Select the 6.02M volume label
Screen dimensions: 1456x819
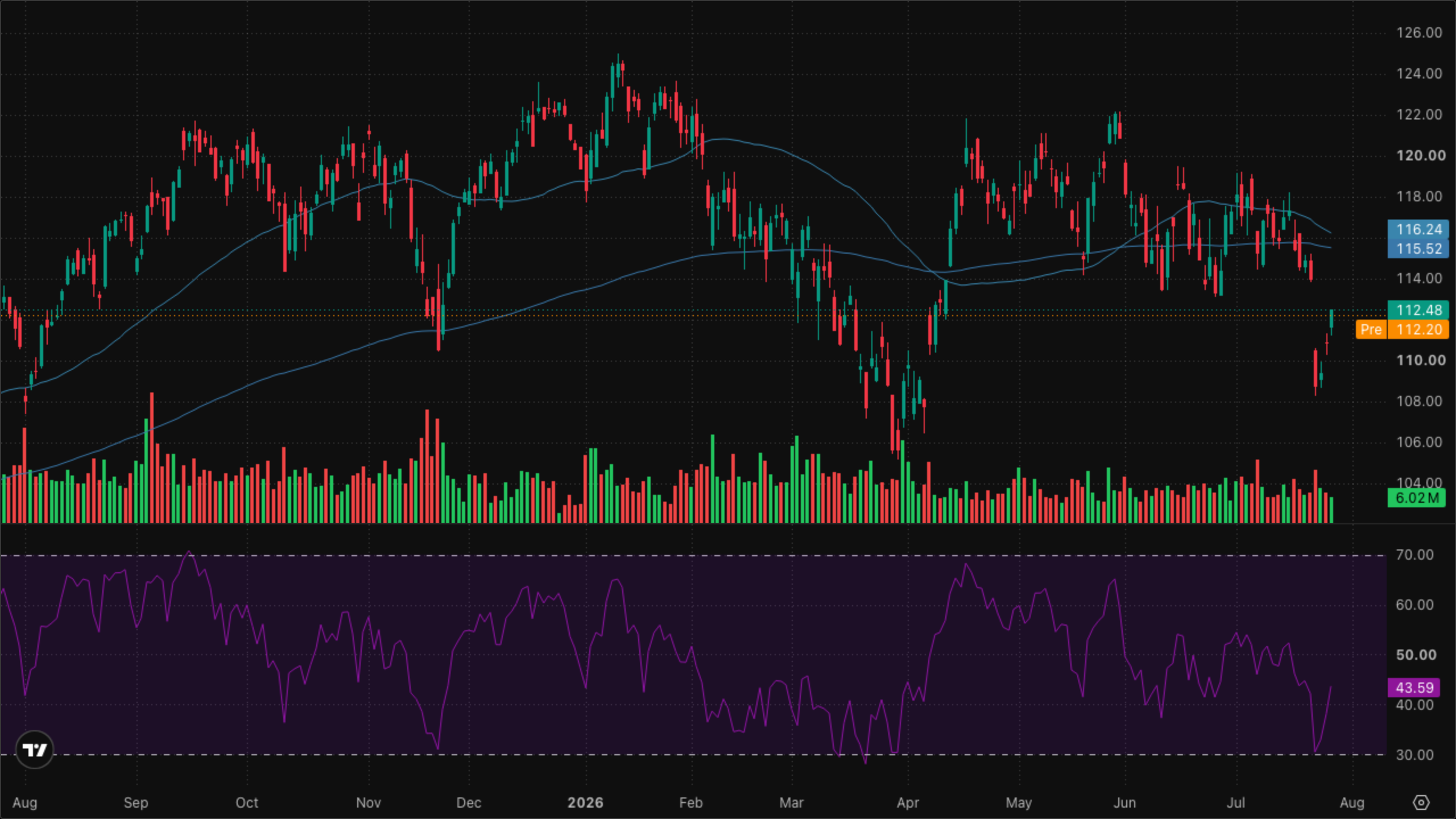tap(1416, 498)
